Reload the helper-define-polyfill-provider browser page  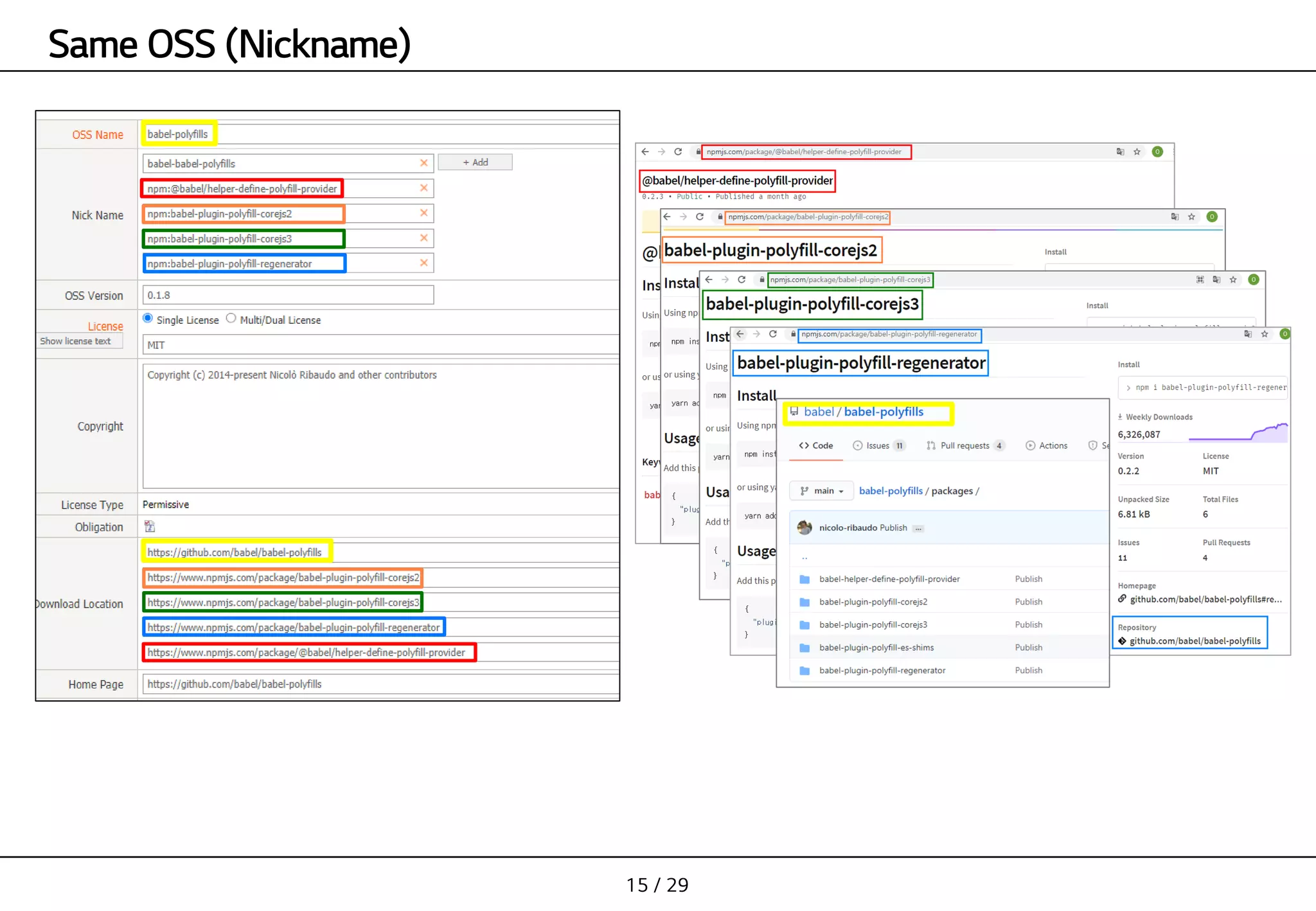[x=678, y=152]
